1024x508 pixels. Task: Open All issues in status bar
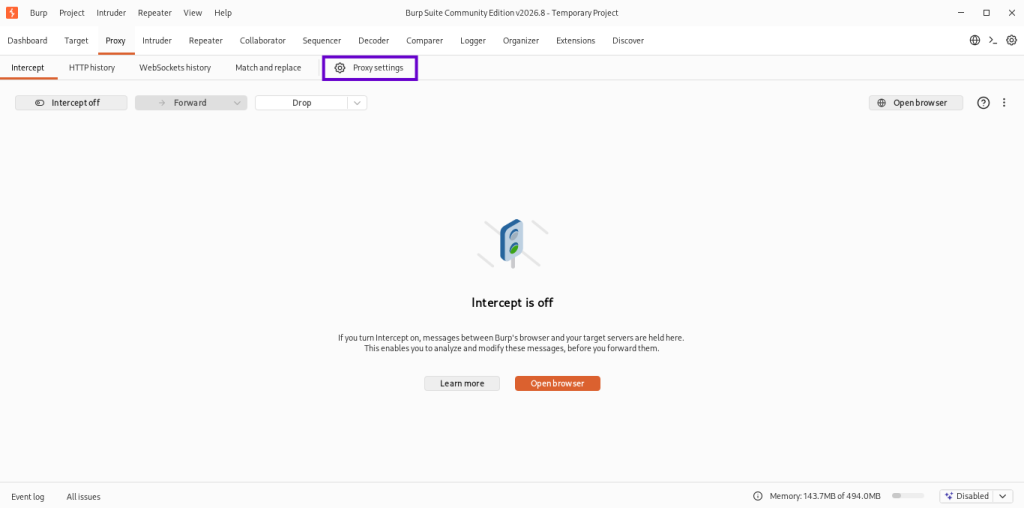point(84,497)
